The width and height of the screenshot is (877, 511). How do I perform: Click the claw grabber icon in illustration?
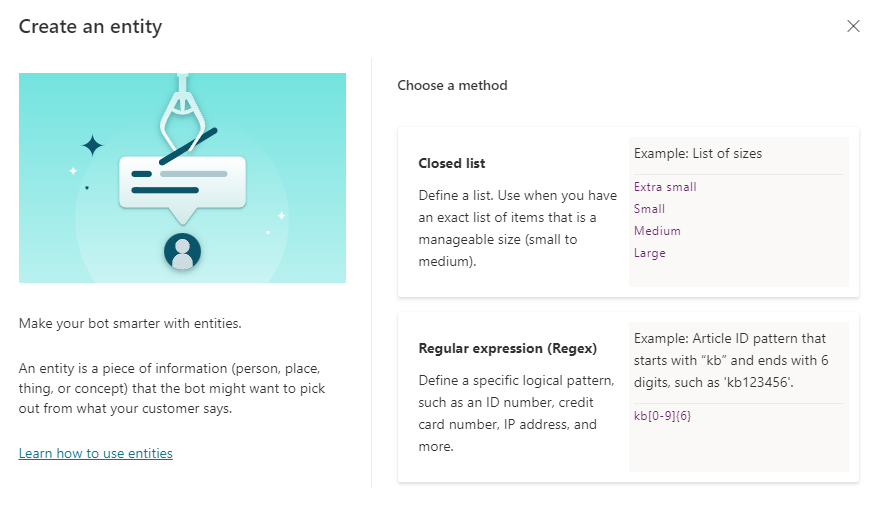click(182, 113)
